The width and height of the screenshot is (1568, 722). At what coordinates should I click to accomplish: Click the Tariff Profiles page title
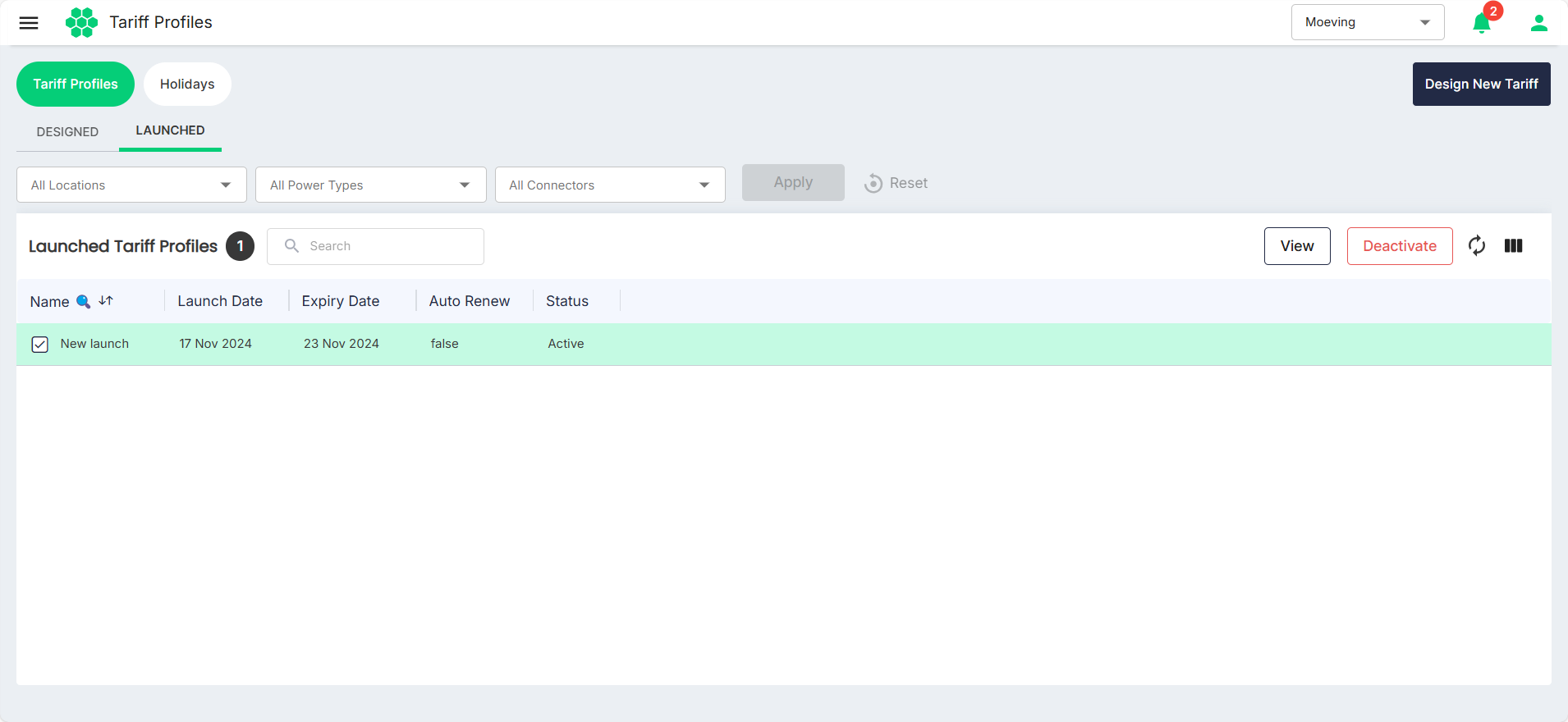(161, 22)
